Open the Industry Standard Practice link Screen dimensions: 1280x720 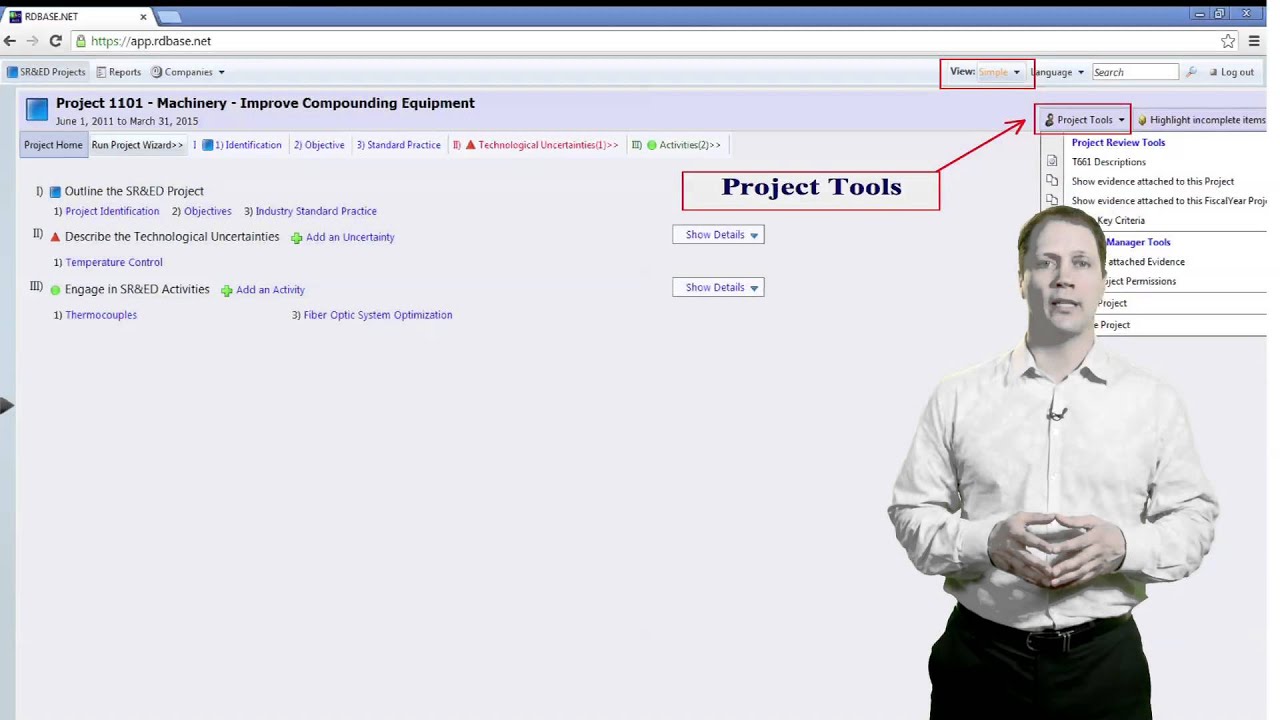point(316,211)
